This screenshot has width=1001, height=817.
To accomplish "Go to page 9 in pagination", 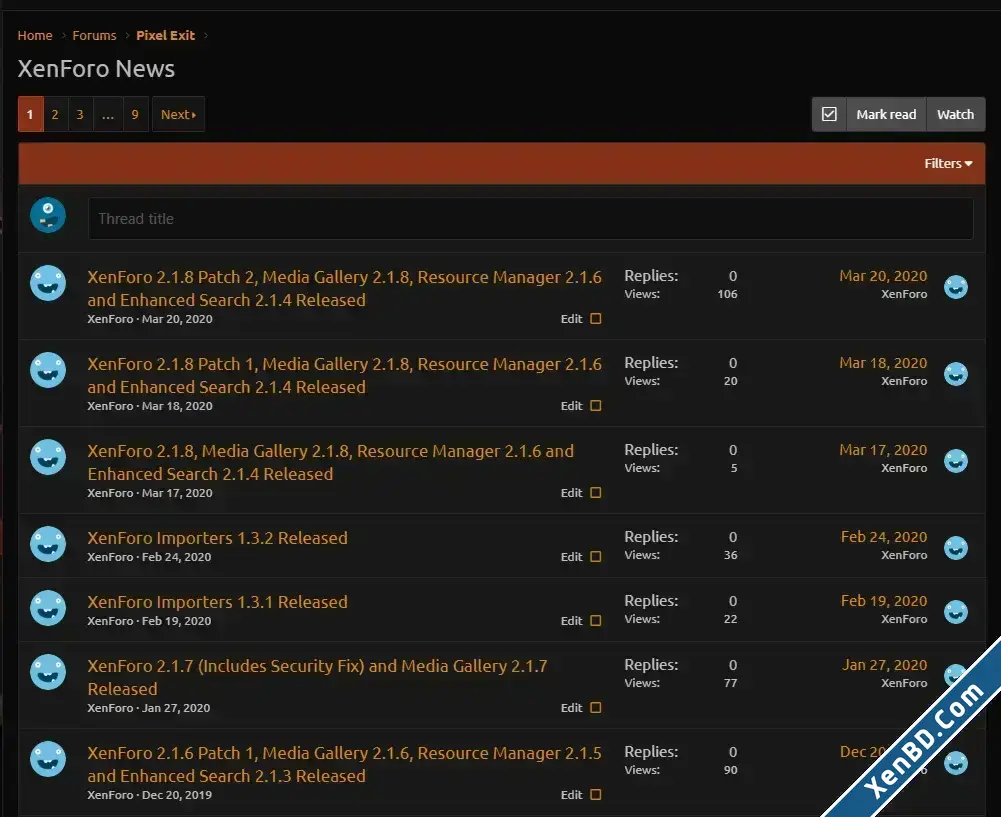I will (135, 114).
